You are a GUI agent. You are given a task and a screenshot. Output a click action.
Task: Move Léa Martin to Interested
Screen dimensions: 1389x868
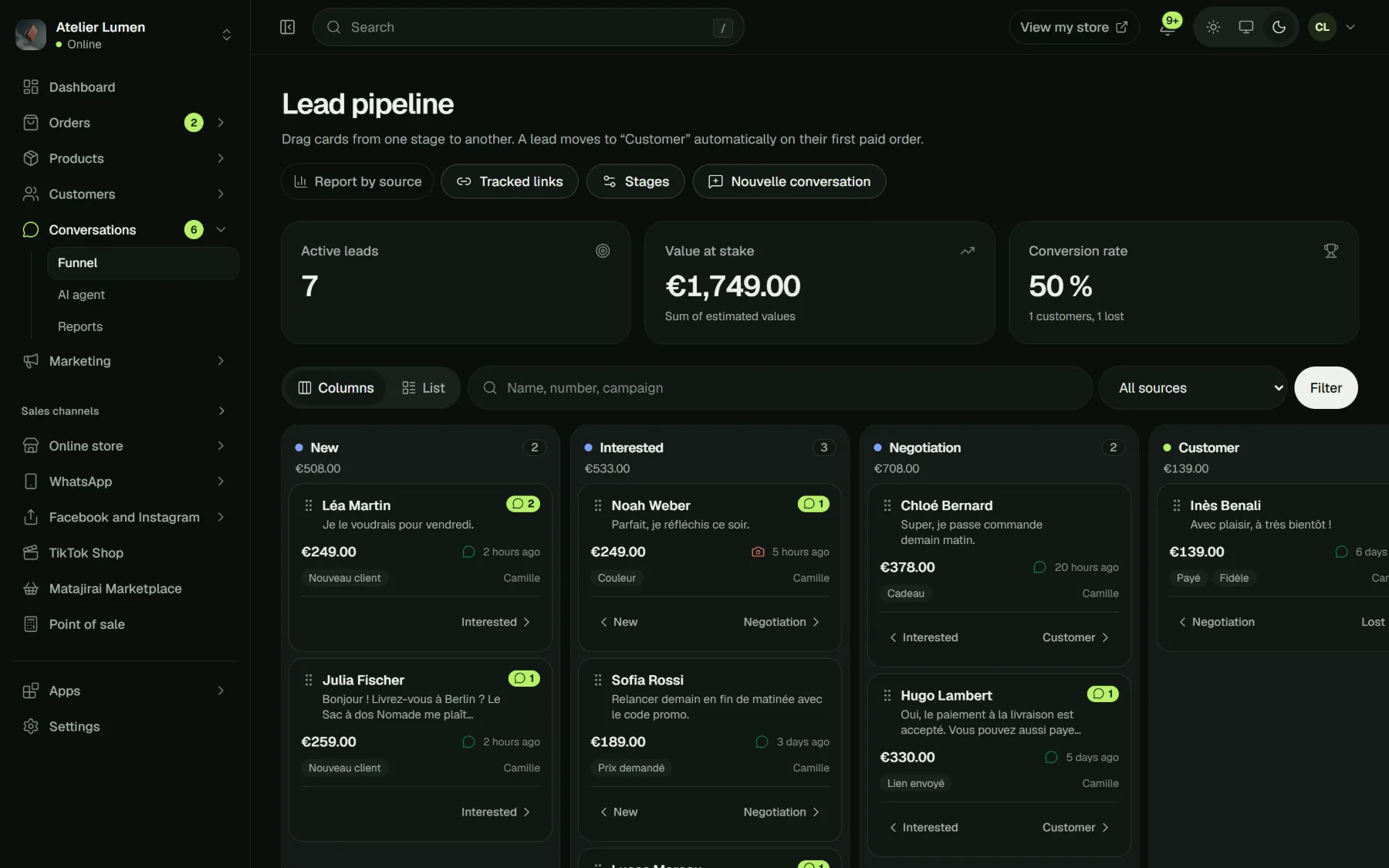pos(496,622)
